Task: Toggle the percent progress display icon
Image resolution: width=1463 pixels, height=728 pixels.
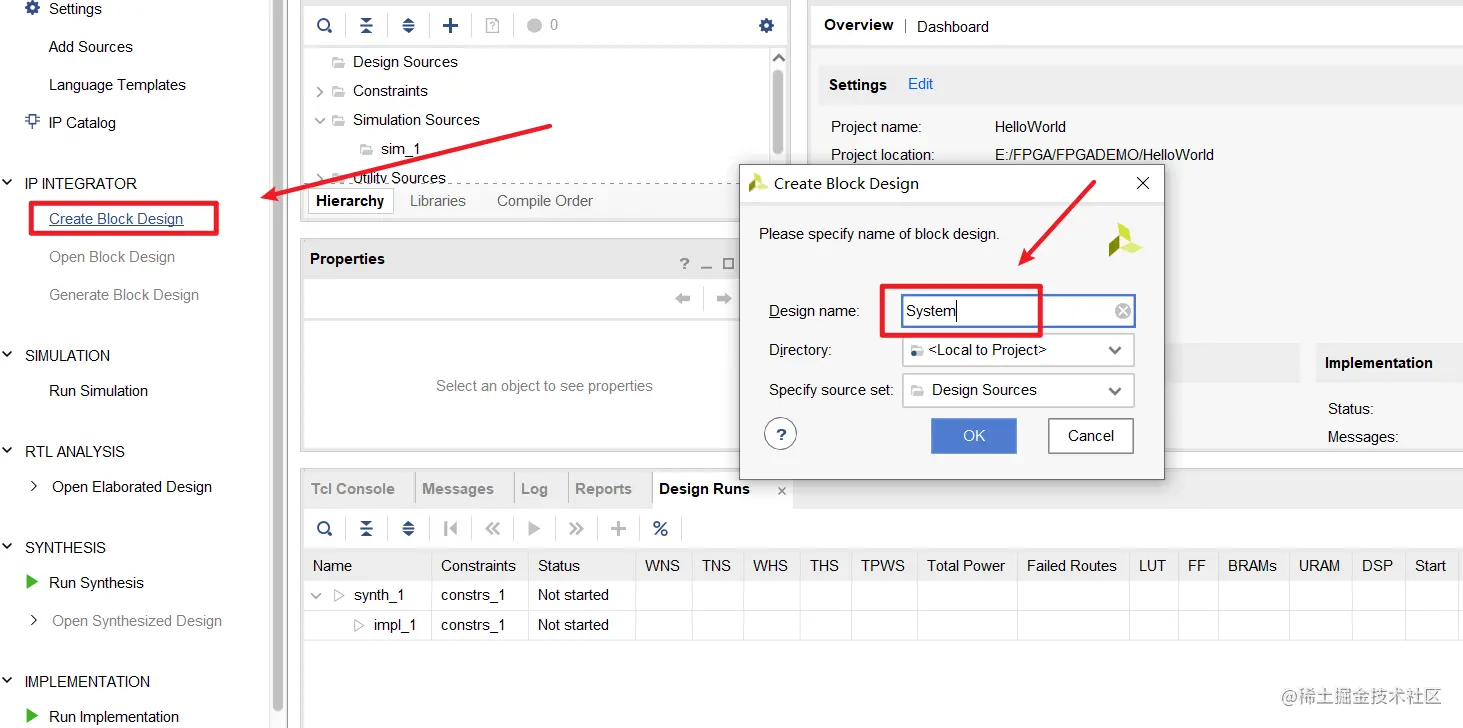Action: 660,529
